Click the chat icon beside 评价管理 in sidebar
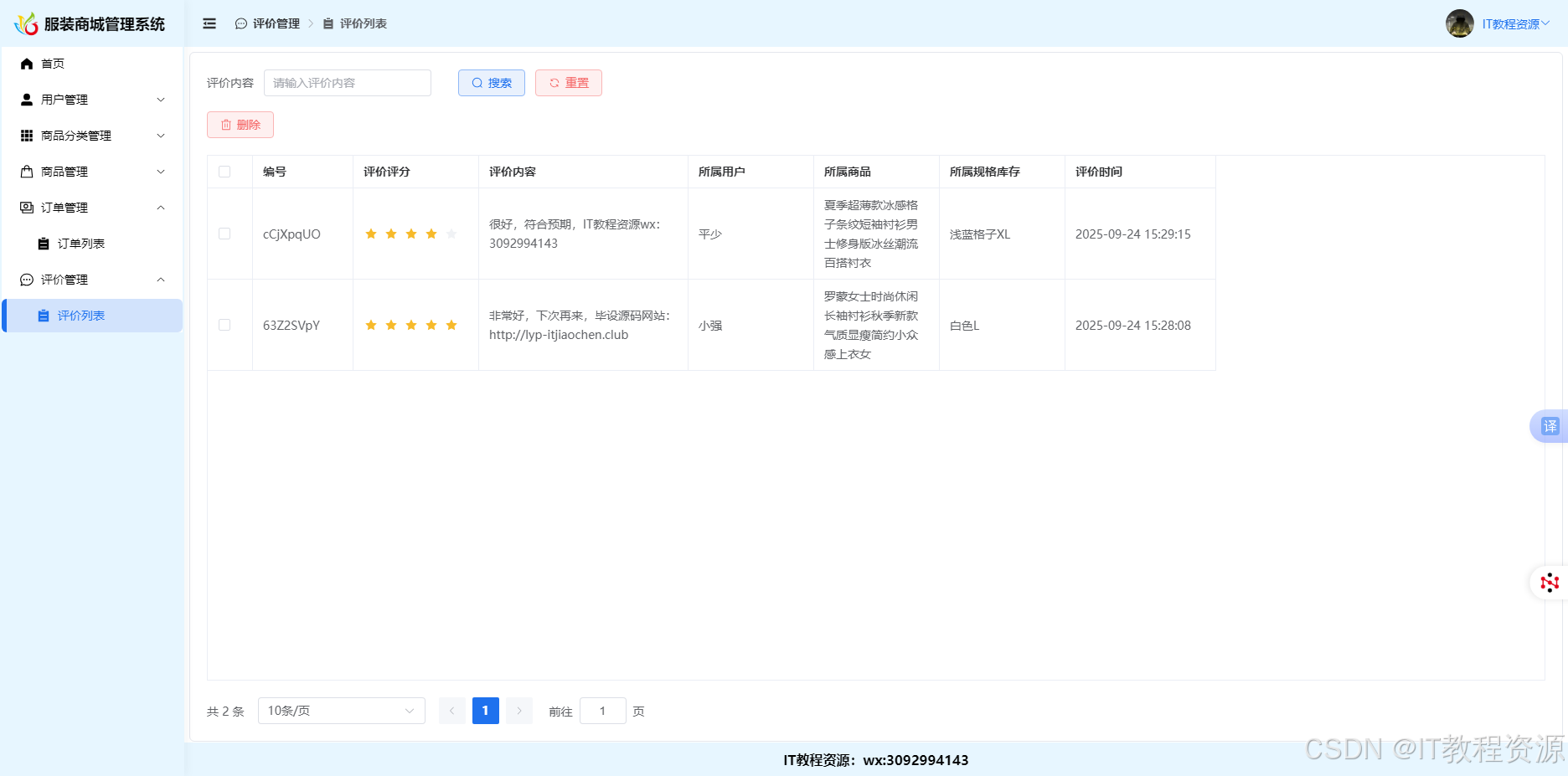 (27, 280)
